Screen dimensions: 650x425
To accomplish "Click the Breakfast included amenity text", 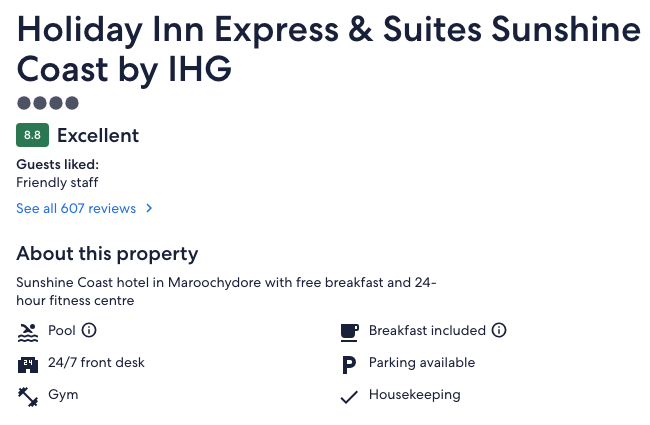I will [x=427, y=330].
